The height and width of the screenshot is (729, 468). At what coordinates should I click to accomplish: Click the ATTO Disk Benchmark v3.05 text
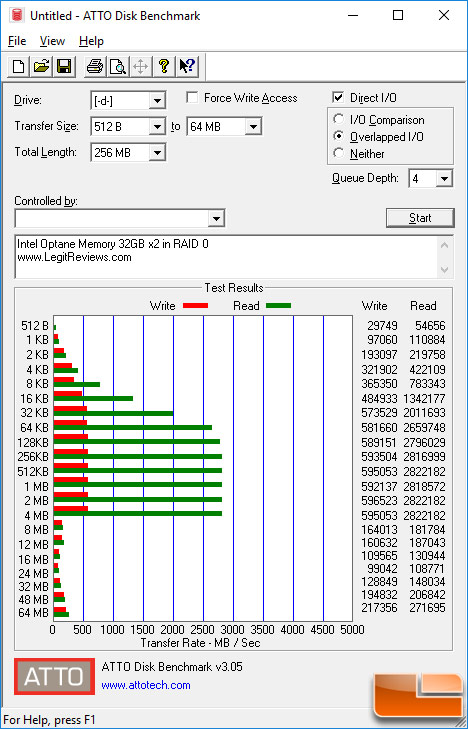(x=172, y=667)
